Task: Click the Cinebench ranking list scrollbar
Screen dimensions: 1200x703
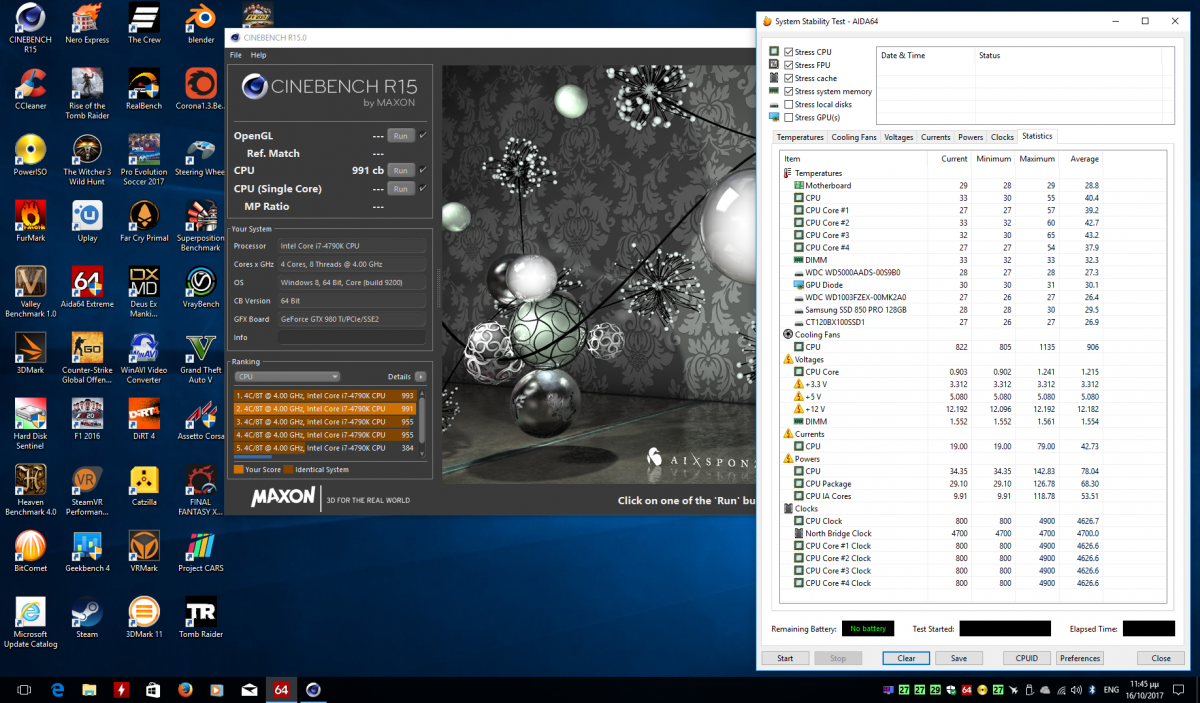Action: pos(422,424)
